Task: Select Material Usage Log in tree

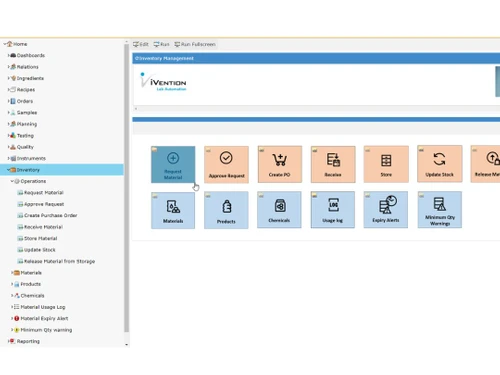Action: tap(43, 307)
